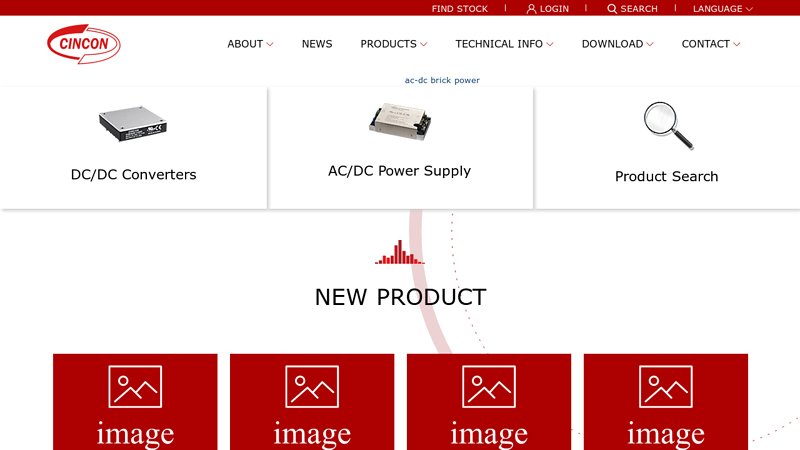Click the search magnifier icon in top bar
Screen dimensions: 800x450
(612, 9)
